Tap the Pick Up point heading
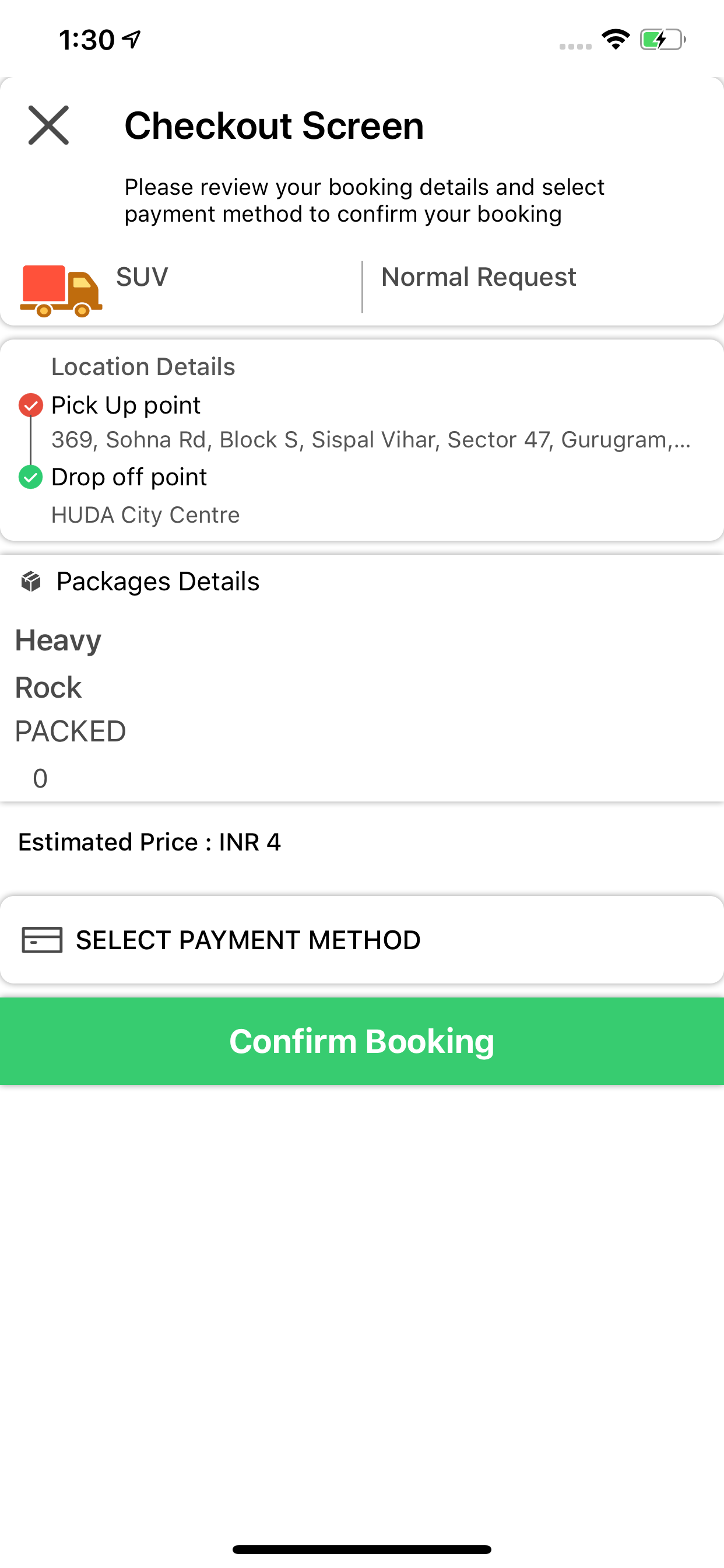The image size is (724, 1568). pos(126,405)
